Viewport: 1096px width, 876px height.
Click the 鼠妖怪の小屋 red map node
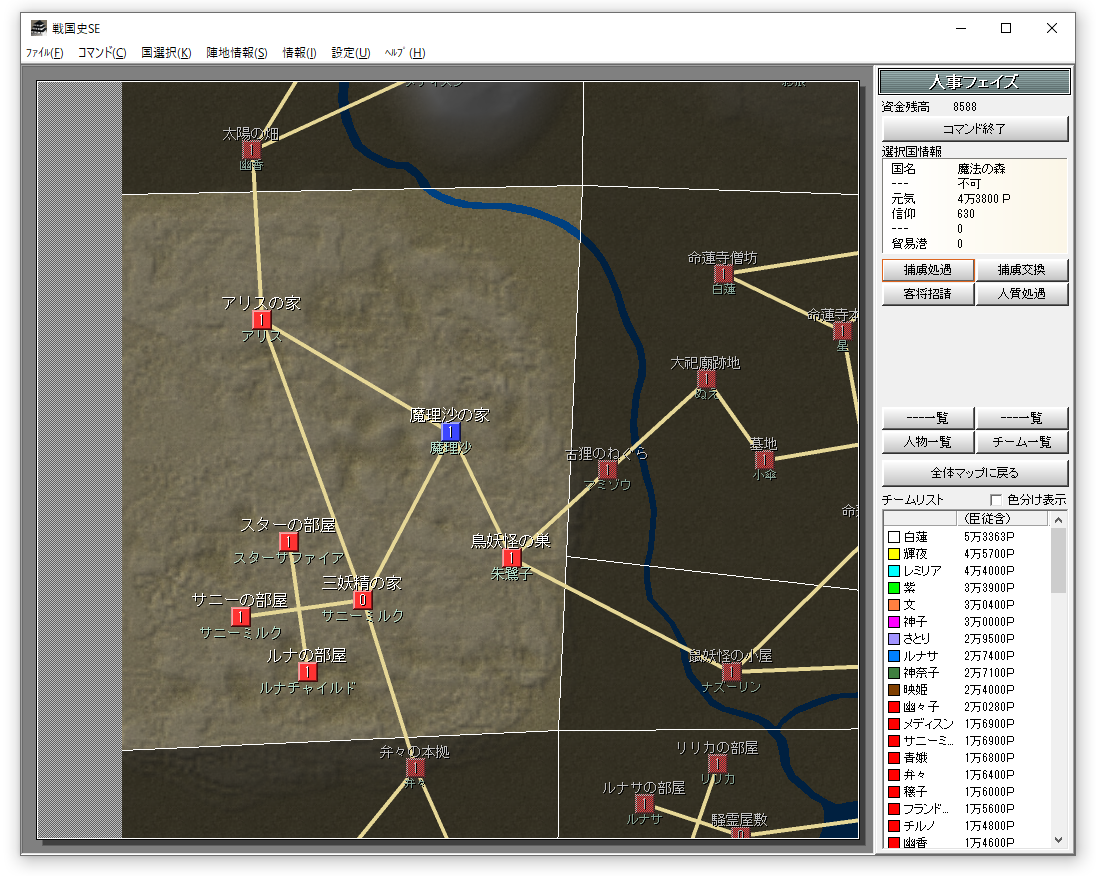pyautogui.click(x=731, y=672)
